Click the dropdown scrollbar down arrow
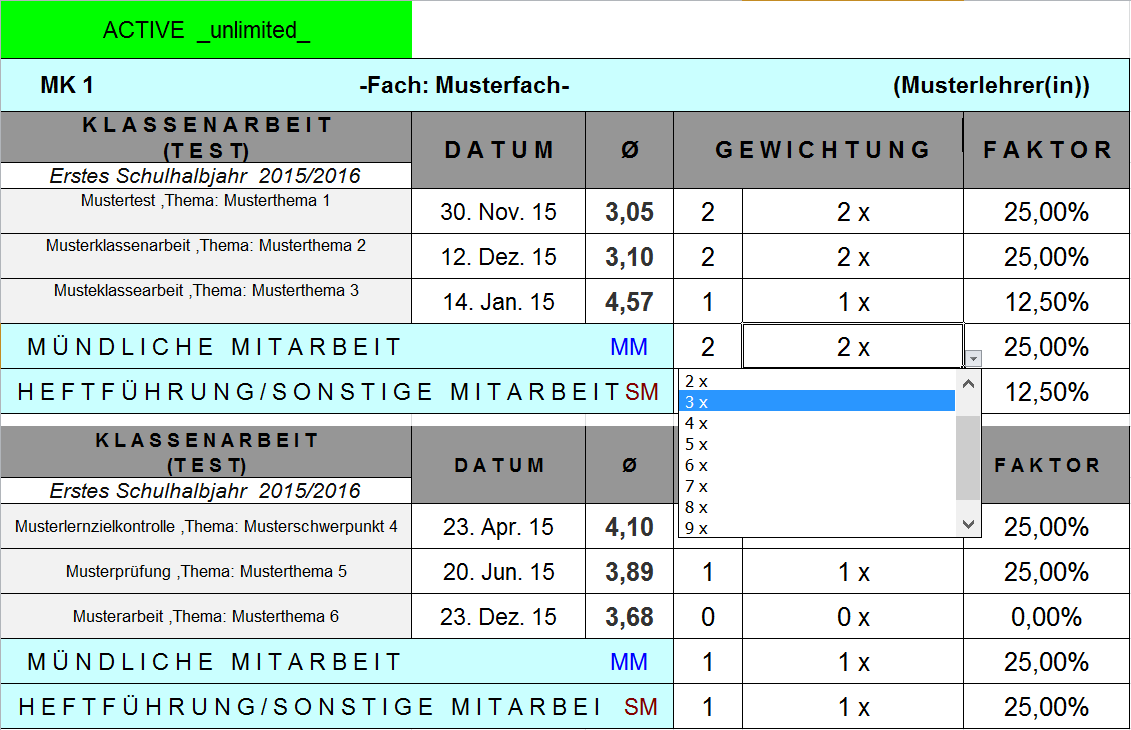 point(967,521)
